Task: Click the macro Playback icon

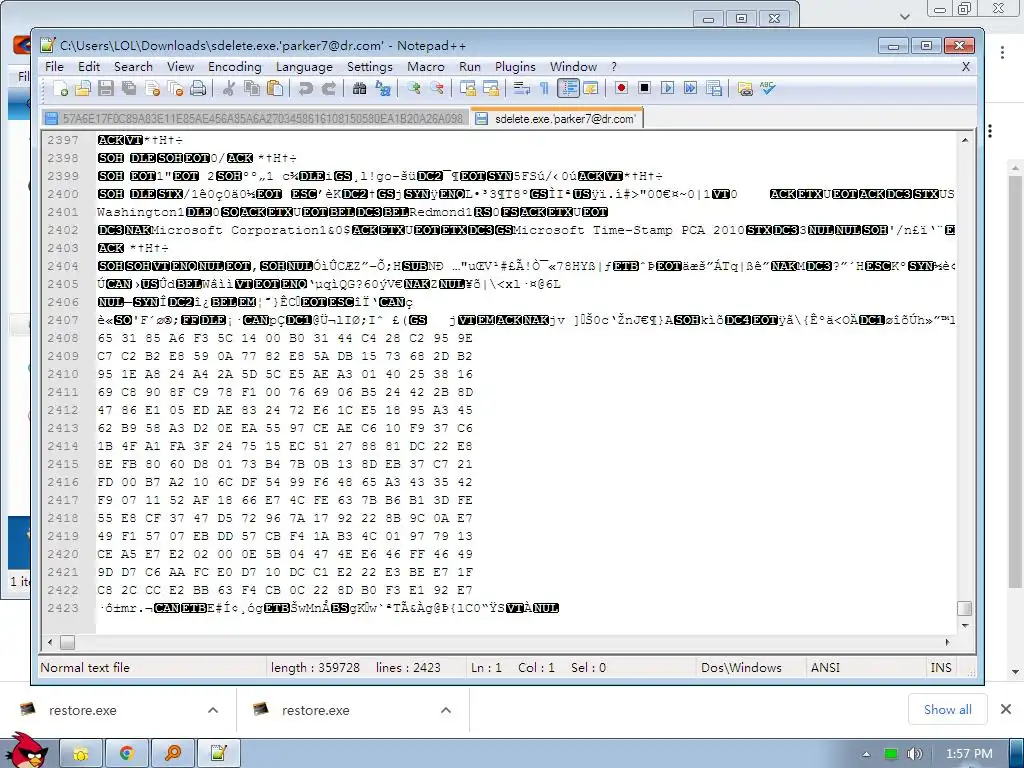Action: point(667,88)
